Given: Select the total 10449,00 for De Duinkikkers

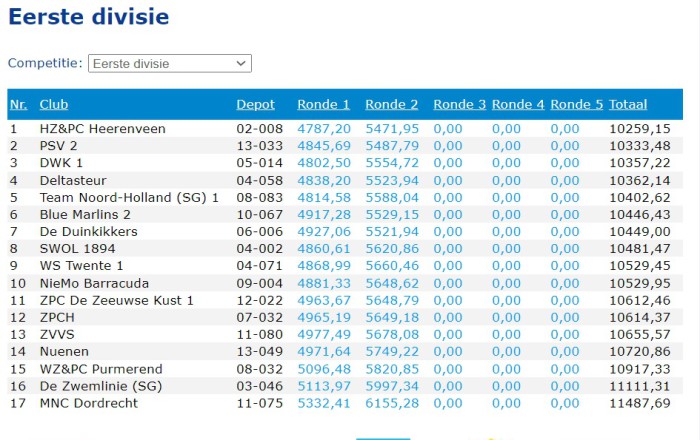Looking at the screenshot, I should [x=640, y=232].
